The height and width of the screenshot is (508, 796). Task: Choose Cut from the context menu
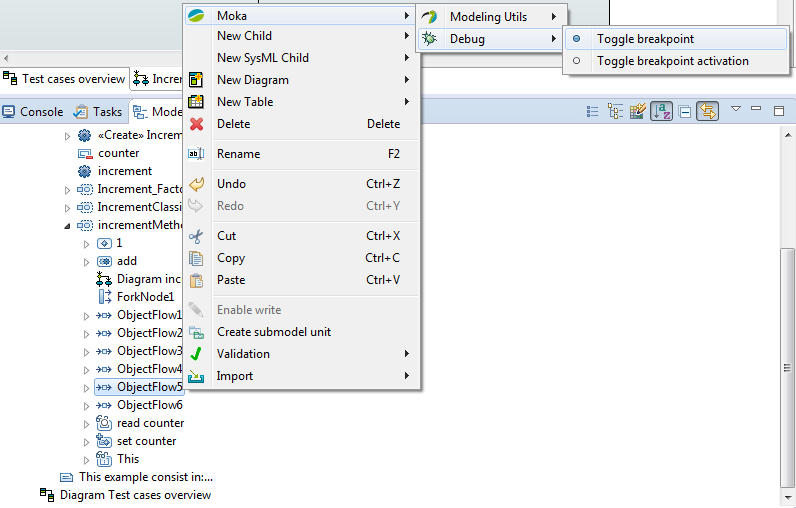coord(303,236)
